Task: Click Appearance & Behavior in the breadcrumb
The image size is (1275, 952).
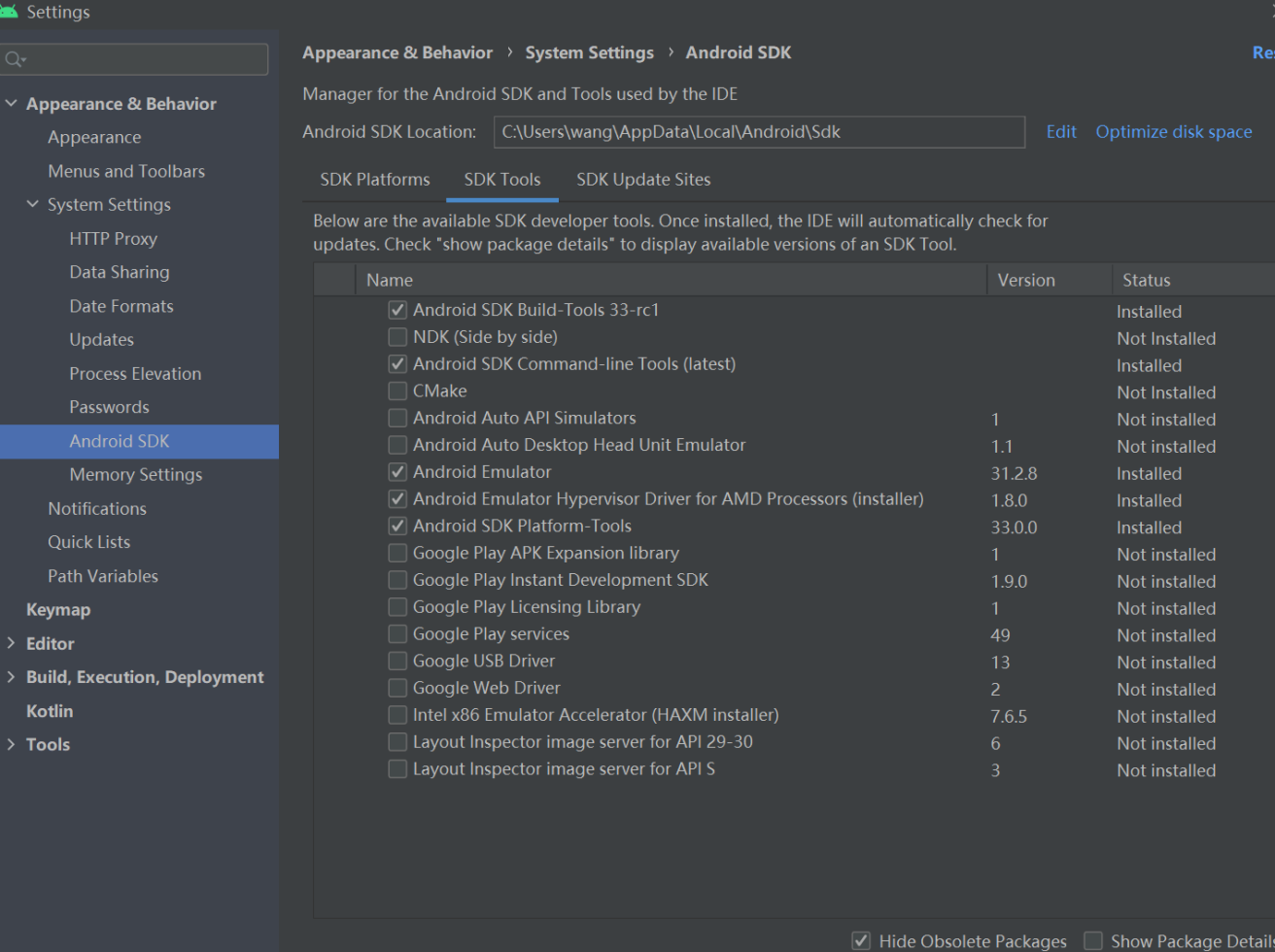Action: (x=397, y=52)
